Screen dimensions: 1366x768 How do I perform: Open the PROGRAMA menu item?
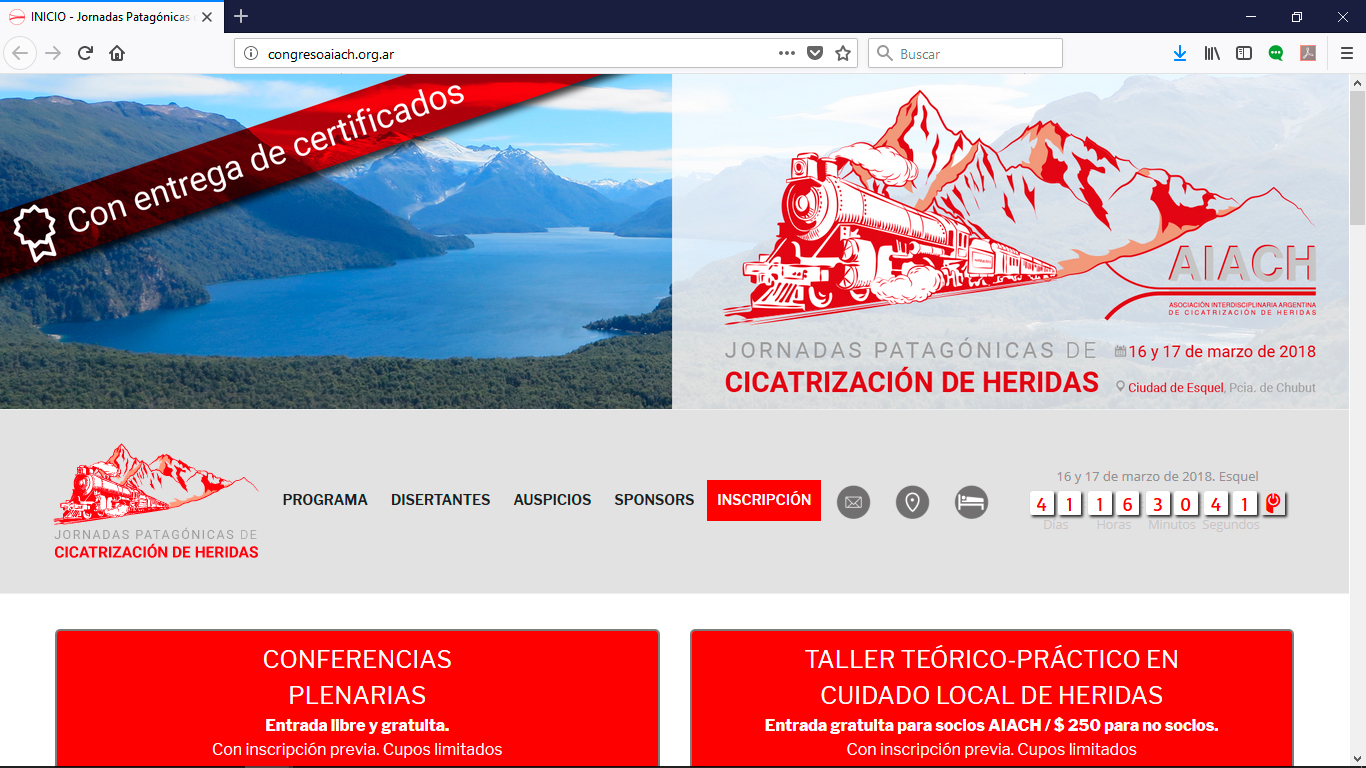[x=325, y=500]
